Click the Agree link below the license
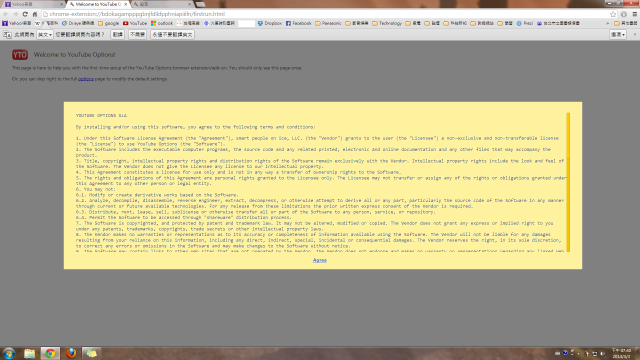 pyautogui.click(x=320, y=260)
